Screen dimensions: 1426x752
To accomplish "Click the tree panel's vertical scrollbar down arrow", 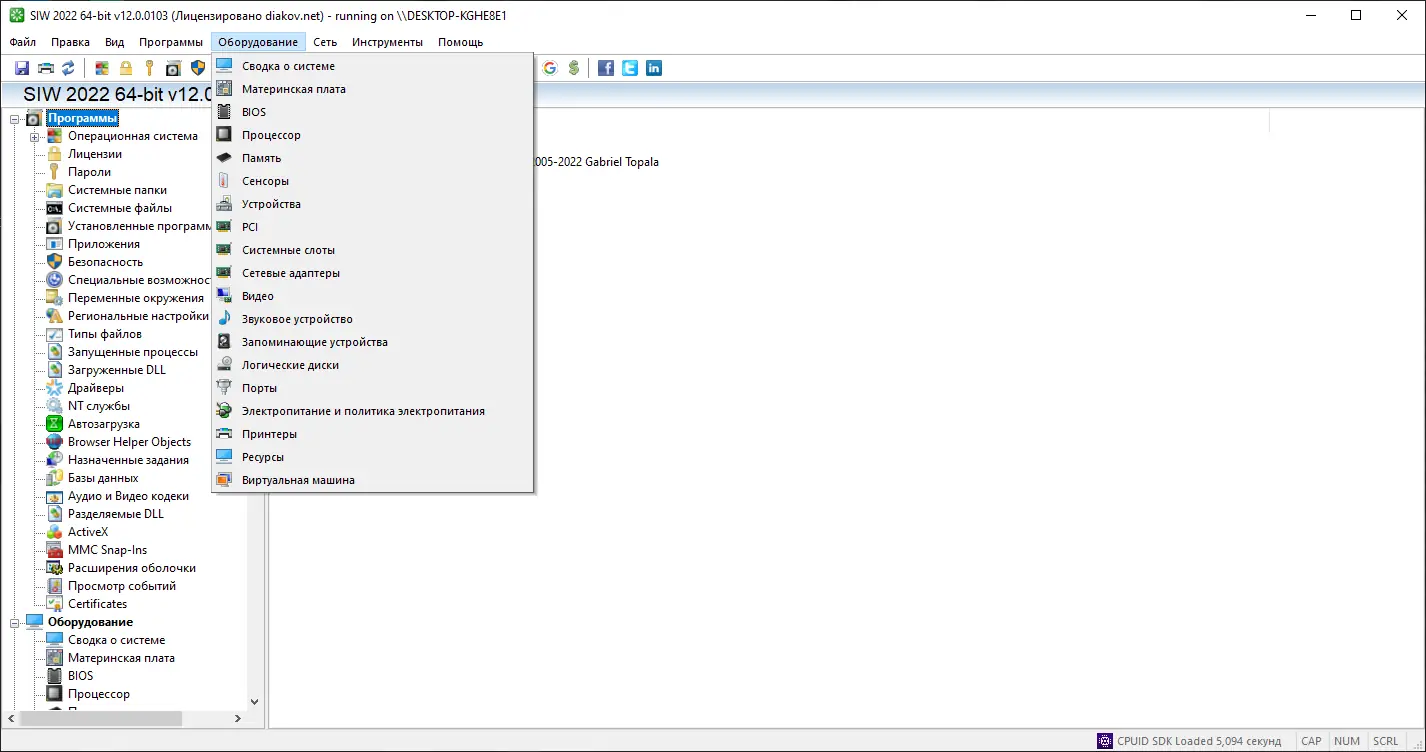I will click(254, 702).
